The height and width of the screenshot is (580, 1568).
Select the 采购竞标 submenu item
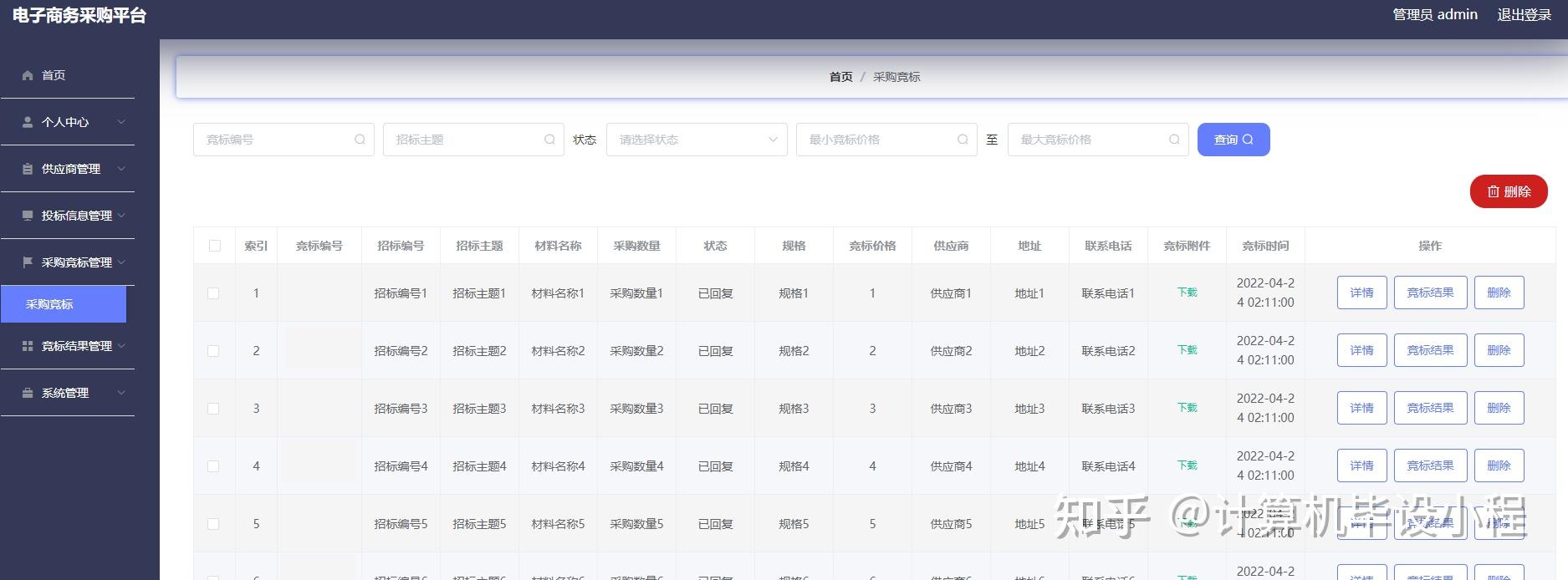[x=64, y=304]
